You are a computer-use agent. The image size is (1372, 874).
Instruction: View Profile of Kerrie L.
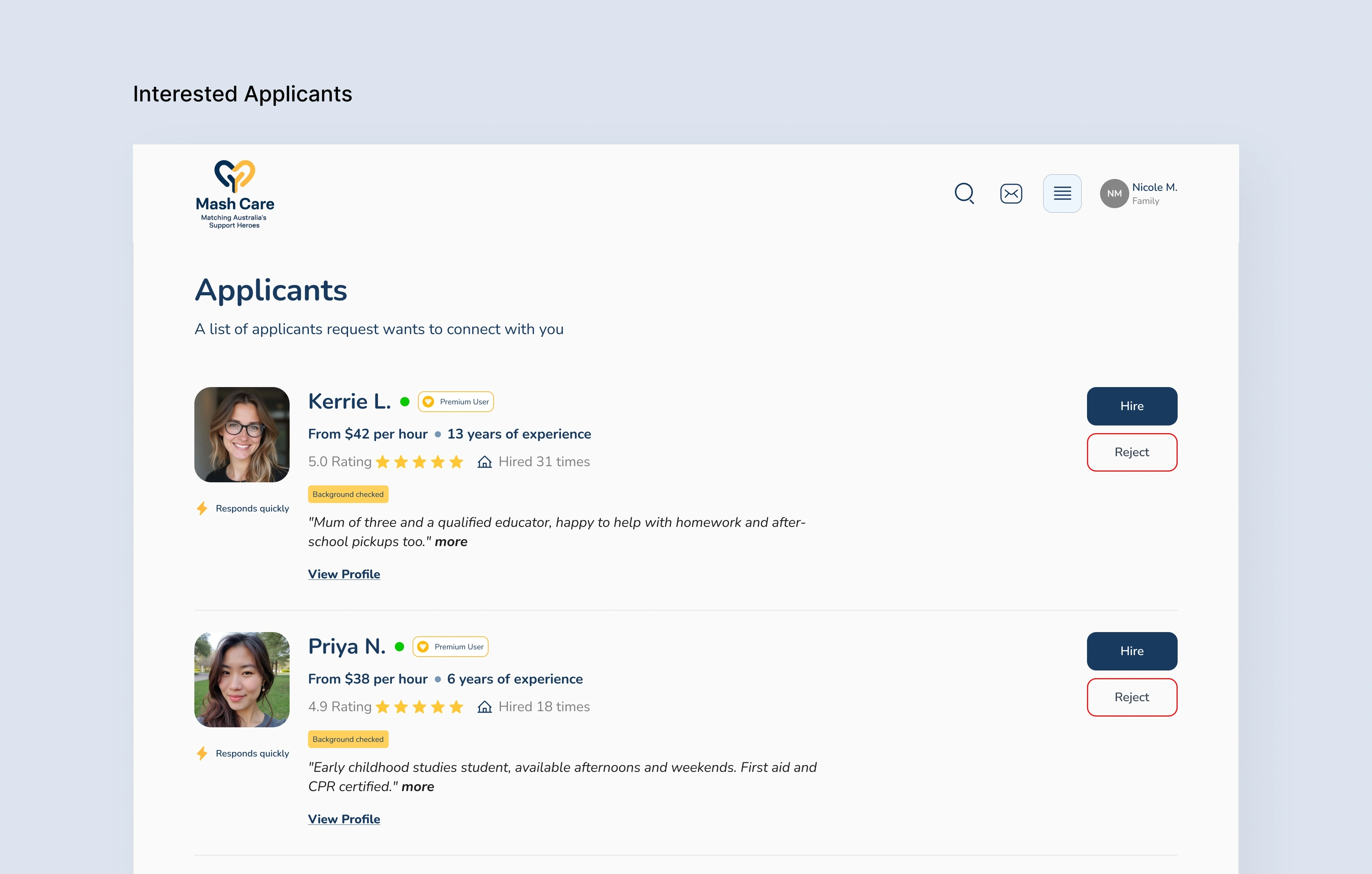coord(344,574)
